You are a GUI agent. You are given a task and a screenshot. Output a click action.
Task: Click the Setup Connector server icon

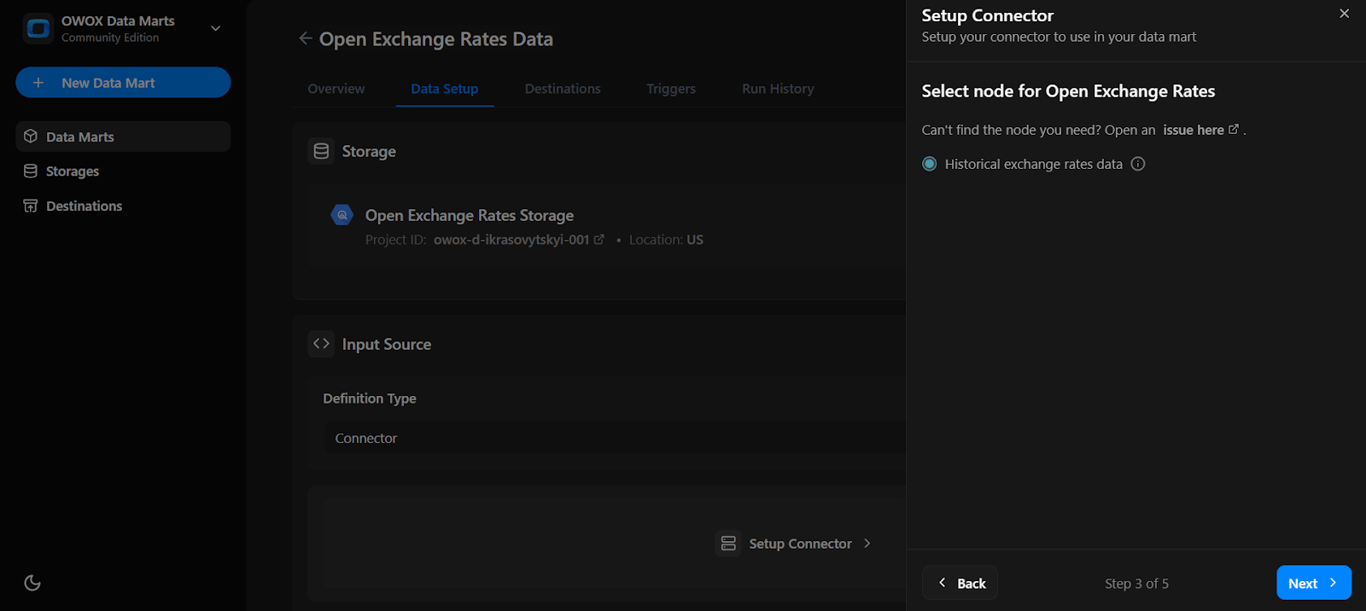pos(728,544)
